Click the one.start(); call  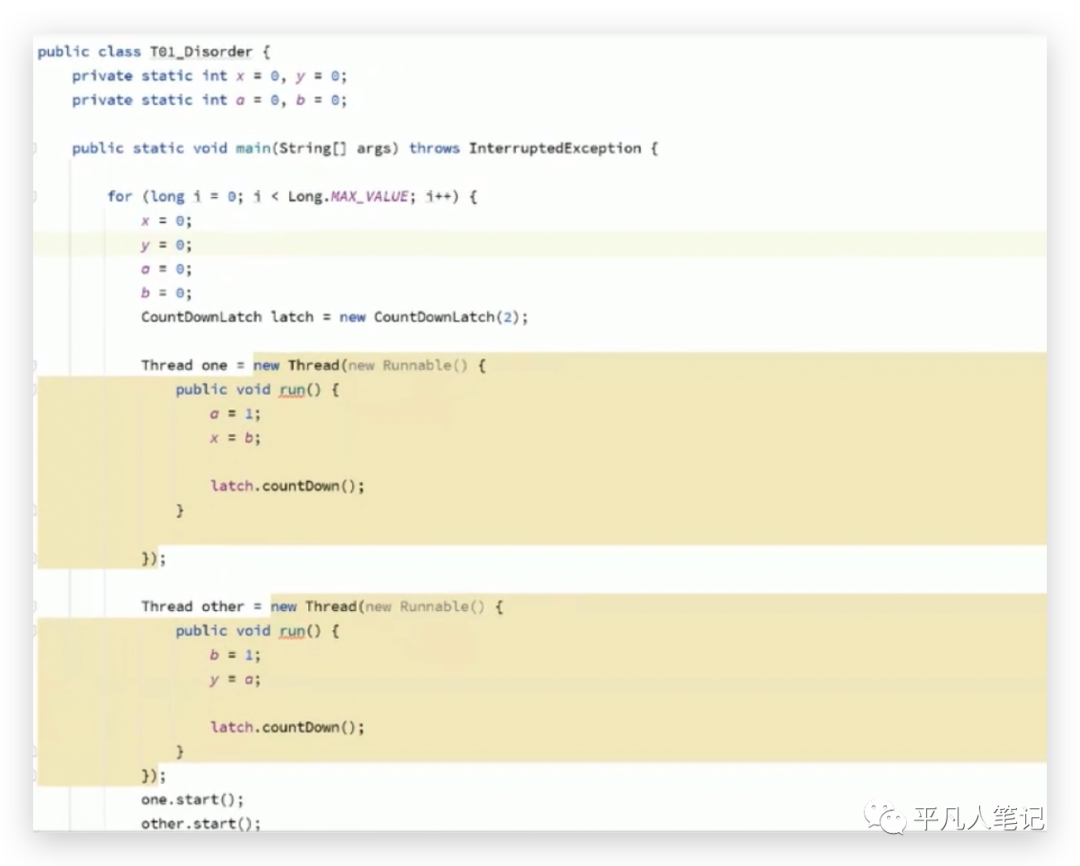192,799
